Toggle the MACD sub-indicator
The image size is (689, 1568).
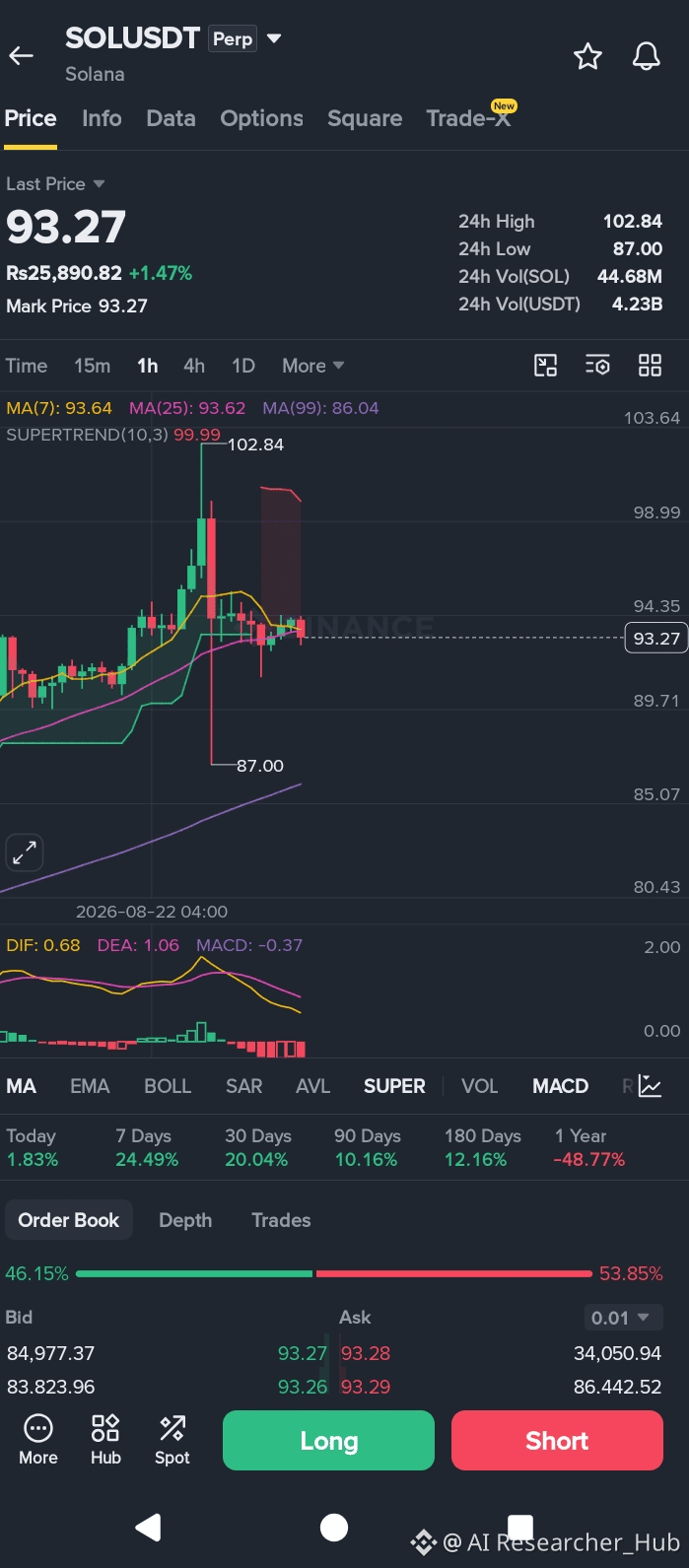click(x=560, y=1086)
